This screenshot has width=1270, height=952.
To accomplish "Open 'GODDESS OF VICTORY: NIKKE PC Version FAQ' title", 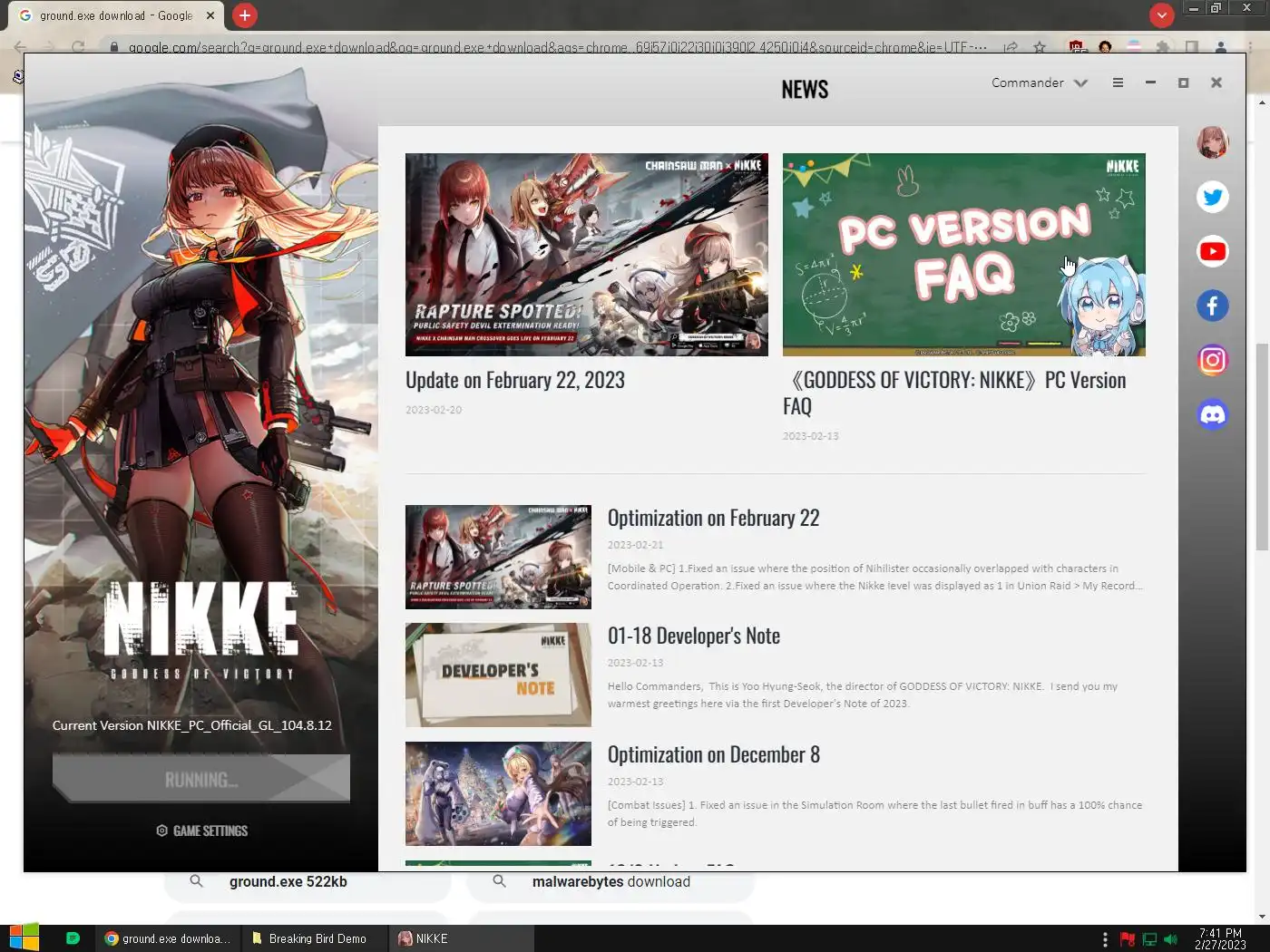I will point(954,393).
